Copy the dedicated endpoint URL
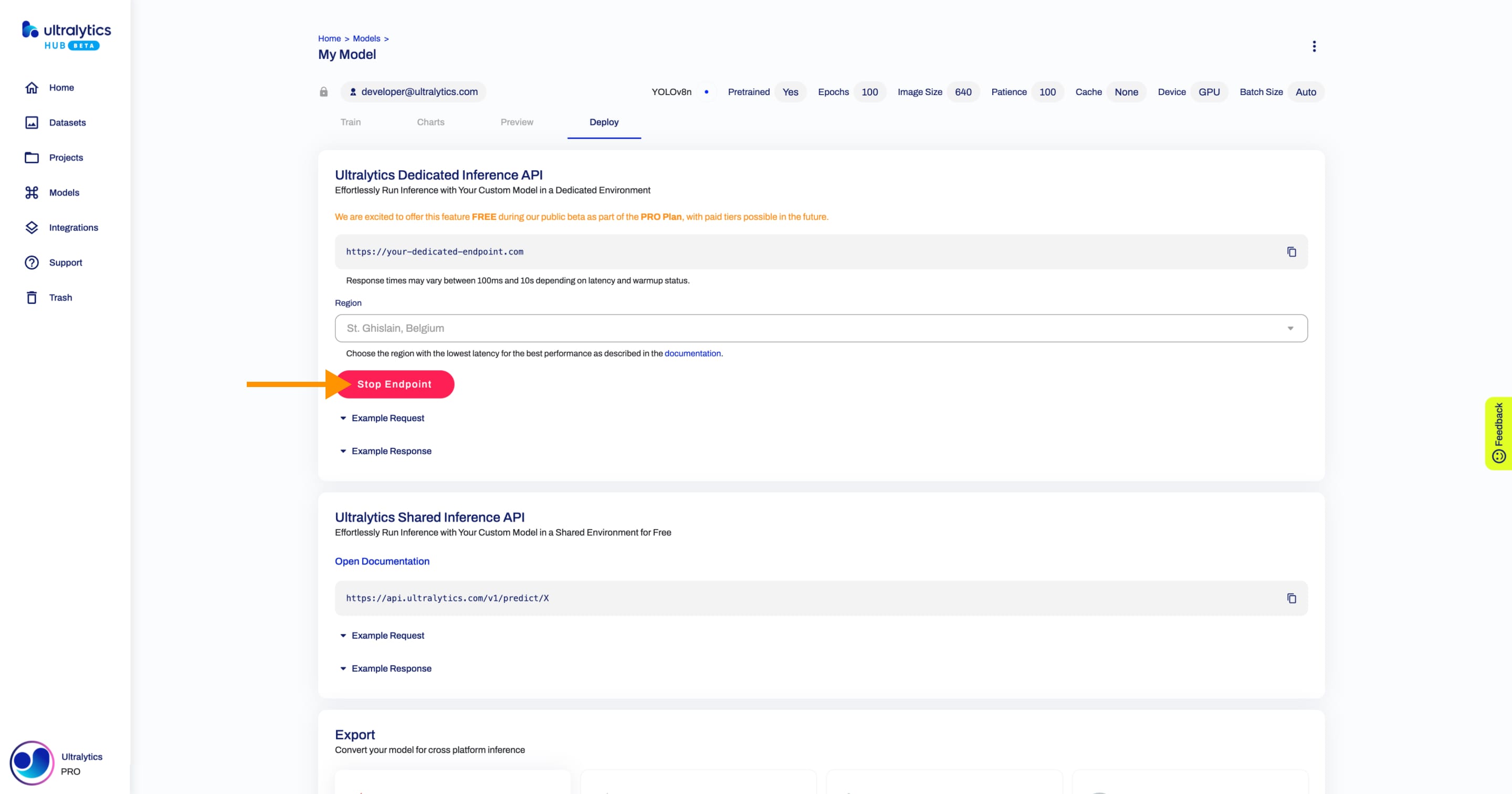Image resolution: width=1512 pixels, height=794 pixels. tap(1291, 252)
